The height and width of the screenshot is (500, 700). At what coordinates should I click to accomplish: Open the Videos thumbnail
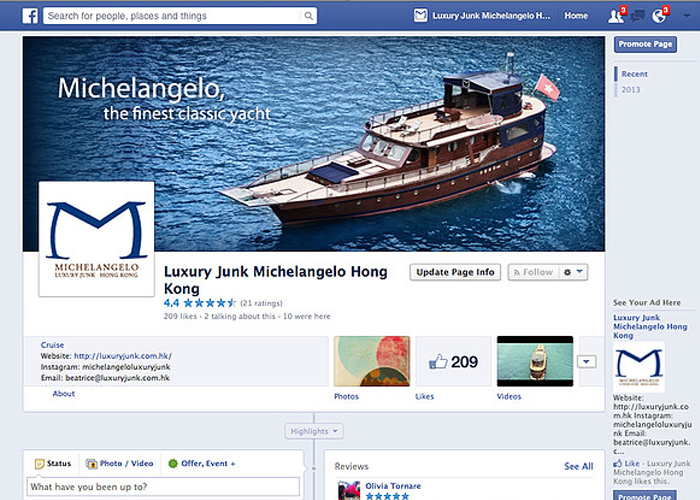click(x=534, y=361)
